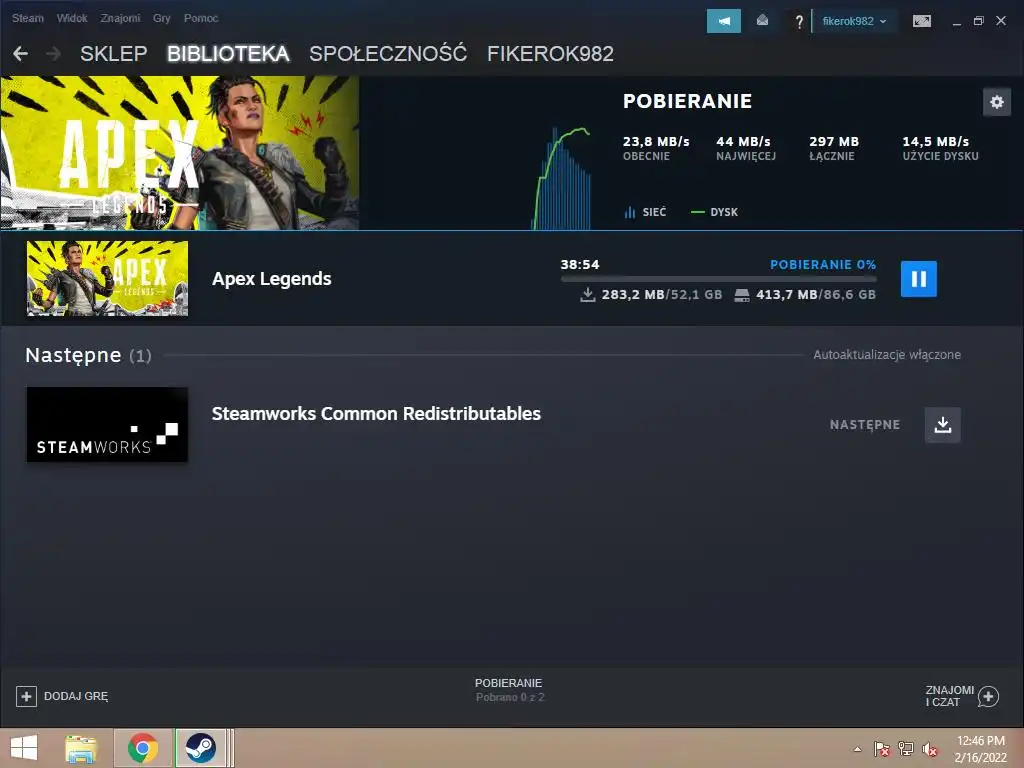This screenshot has height=768, width=1024.
Task: Pause the Apex Legends download
Action: [x=918, y=279]
